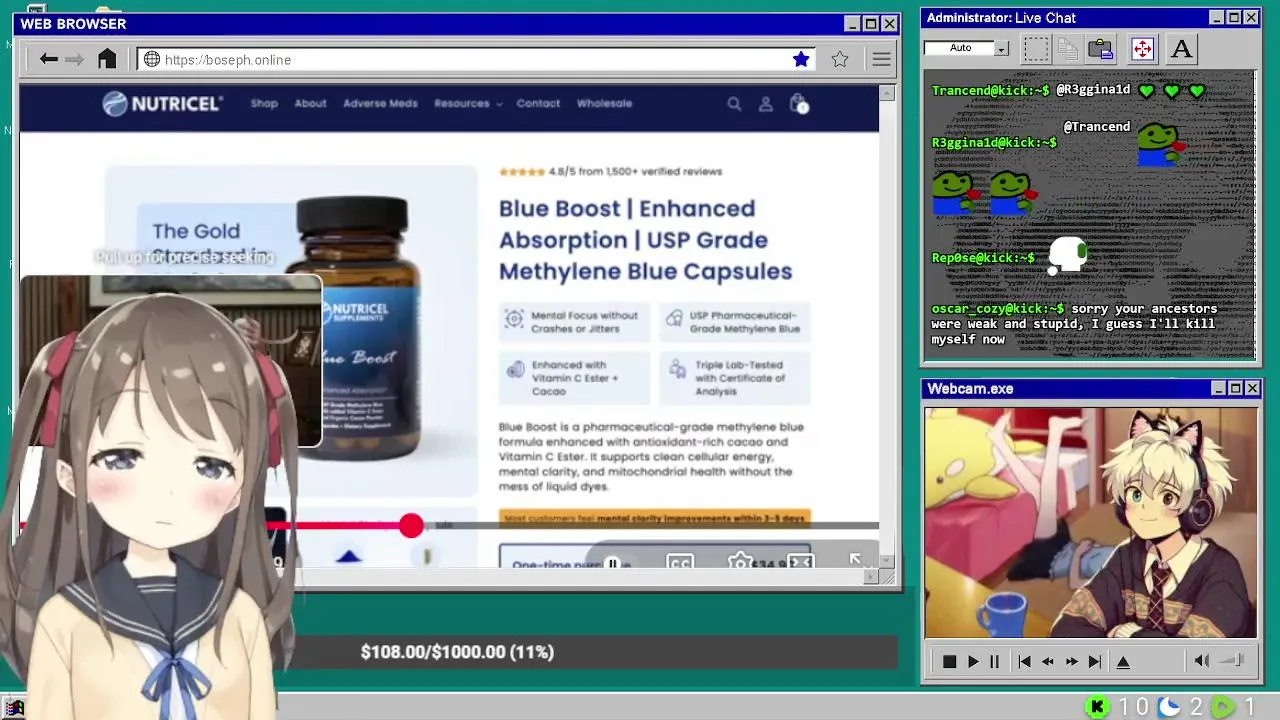The height and width of the screenshot is (720, 1280).
Task: Skip to next track in Webcam.exe
Action: click(x=1095, y=662)
